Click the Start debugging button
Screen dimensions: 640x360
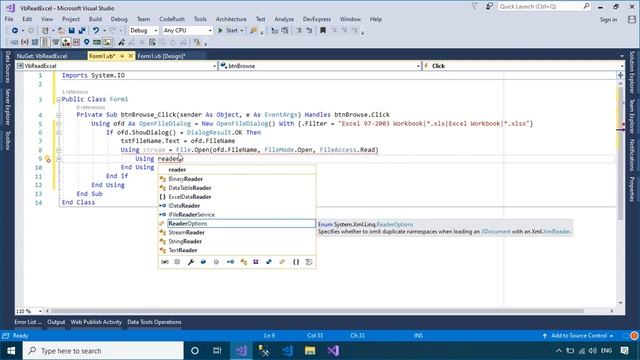pos(228,31)
